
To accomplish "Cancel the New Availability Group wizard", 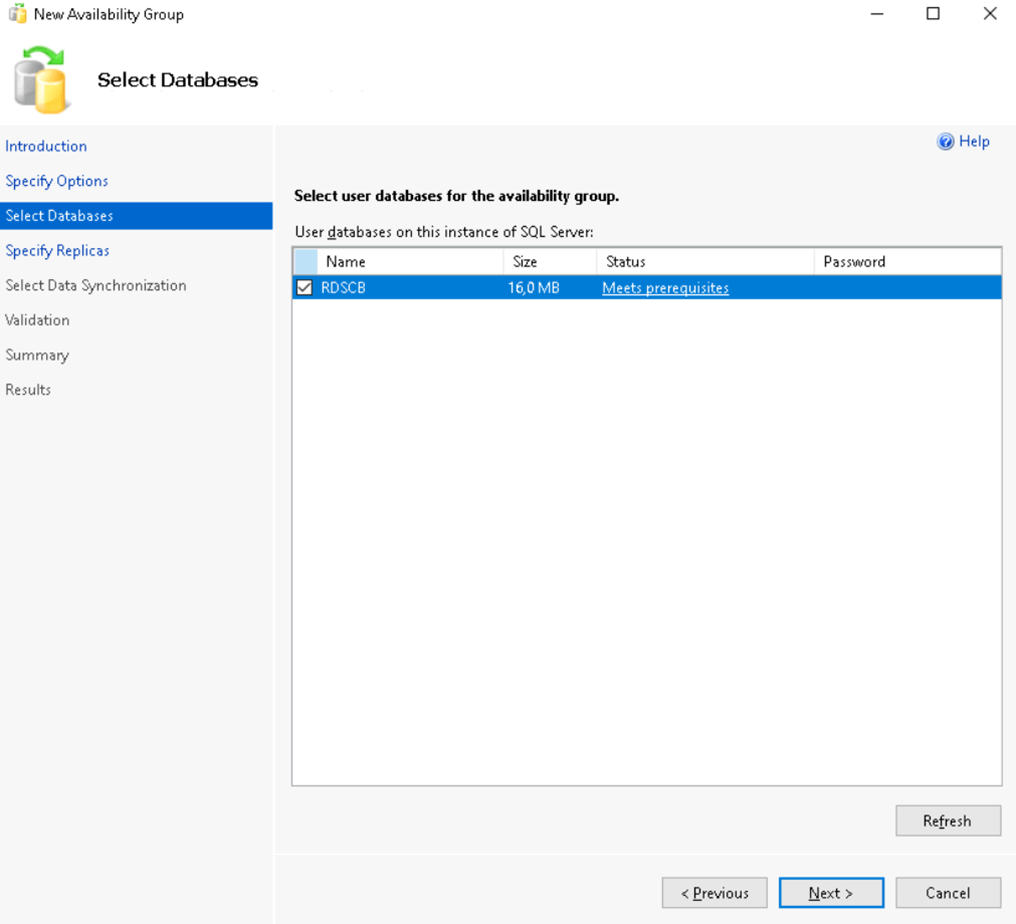I will (947, 893).
